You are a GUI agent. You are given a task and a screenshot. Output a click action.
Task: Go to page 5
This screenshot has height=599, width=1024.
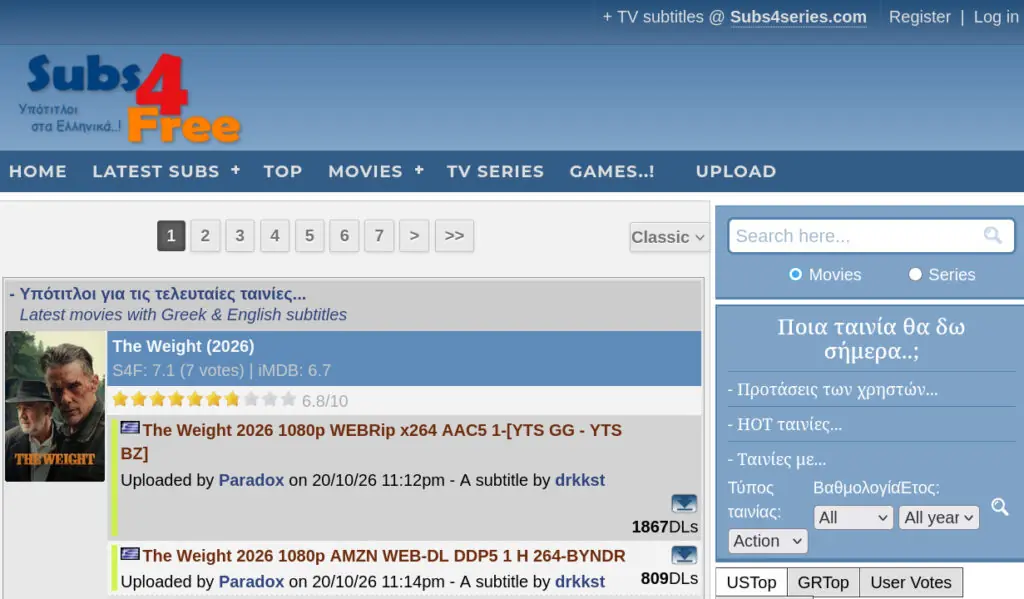point(310,236)
